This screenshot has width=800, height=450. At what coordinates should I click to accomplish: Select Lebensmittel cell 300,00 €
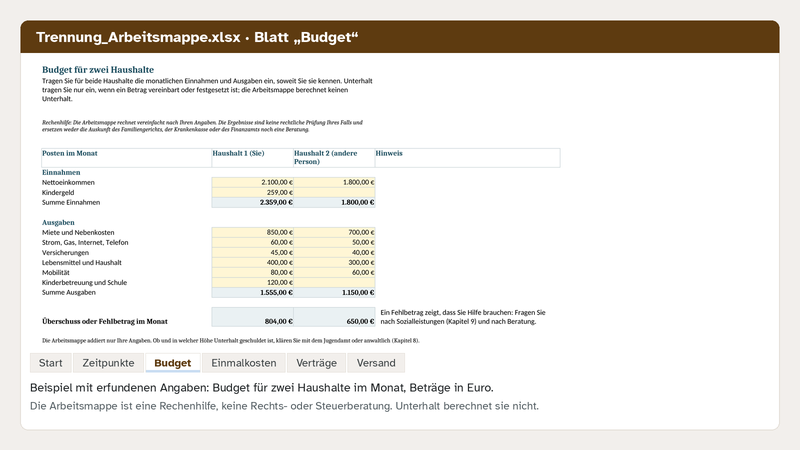coord(334,262)
